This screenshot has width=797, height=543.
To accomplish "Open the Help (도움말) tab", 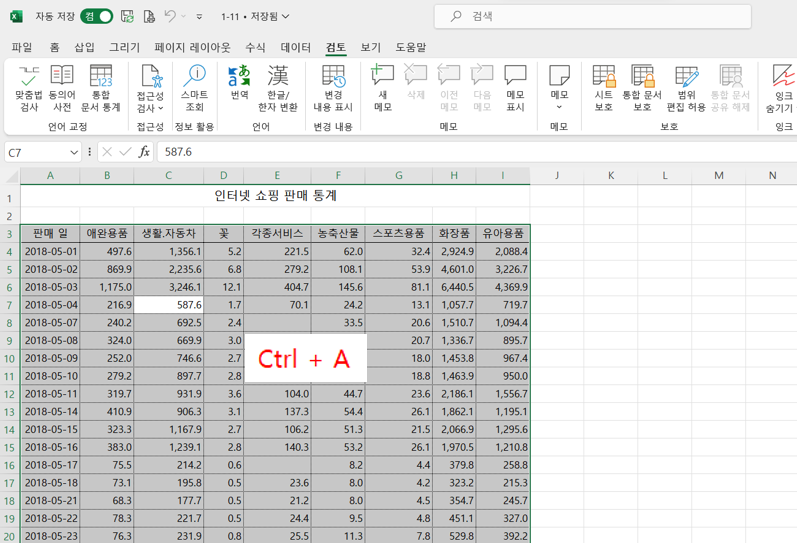I will point(411,47).
